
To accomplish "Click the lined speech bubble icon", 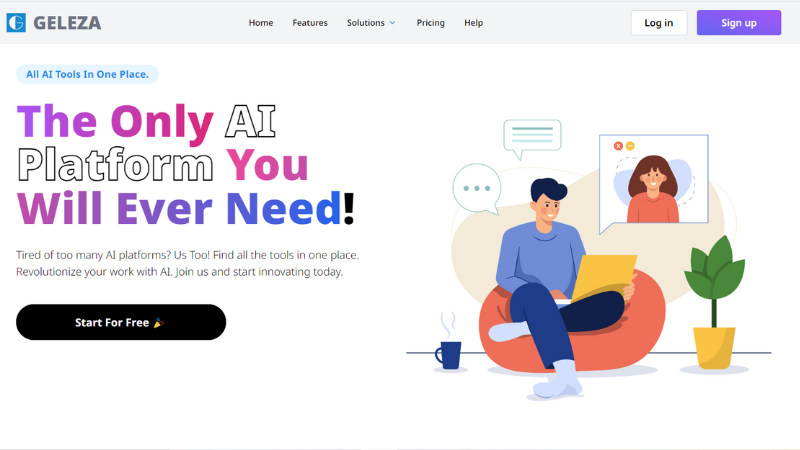I will (x=532, y=139).
